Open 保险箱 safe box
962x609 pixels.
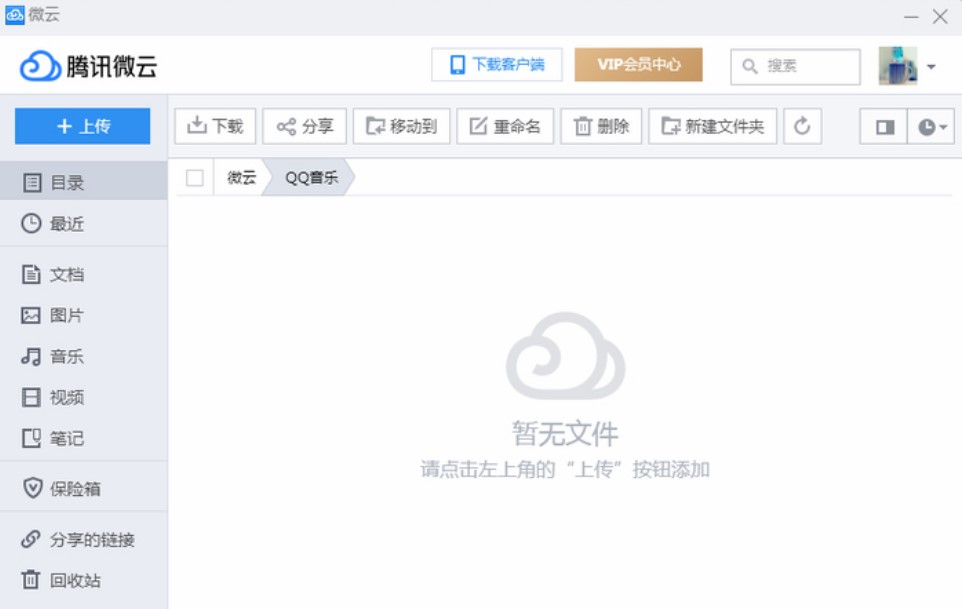click(x=83, y=488)
